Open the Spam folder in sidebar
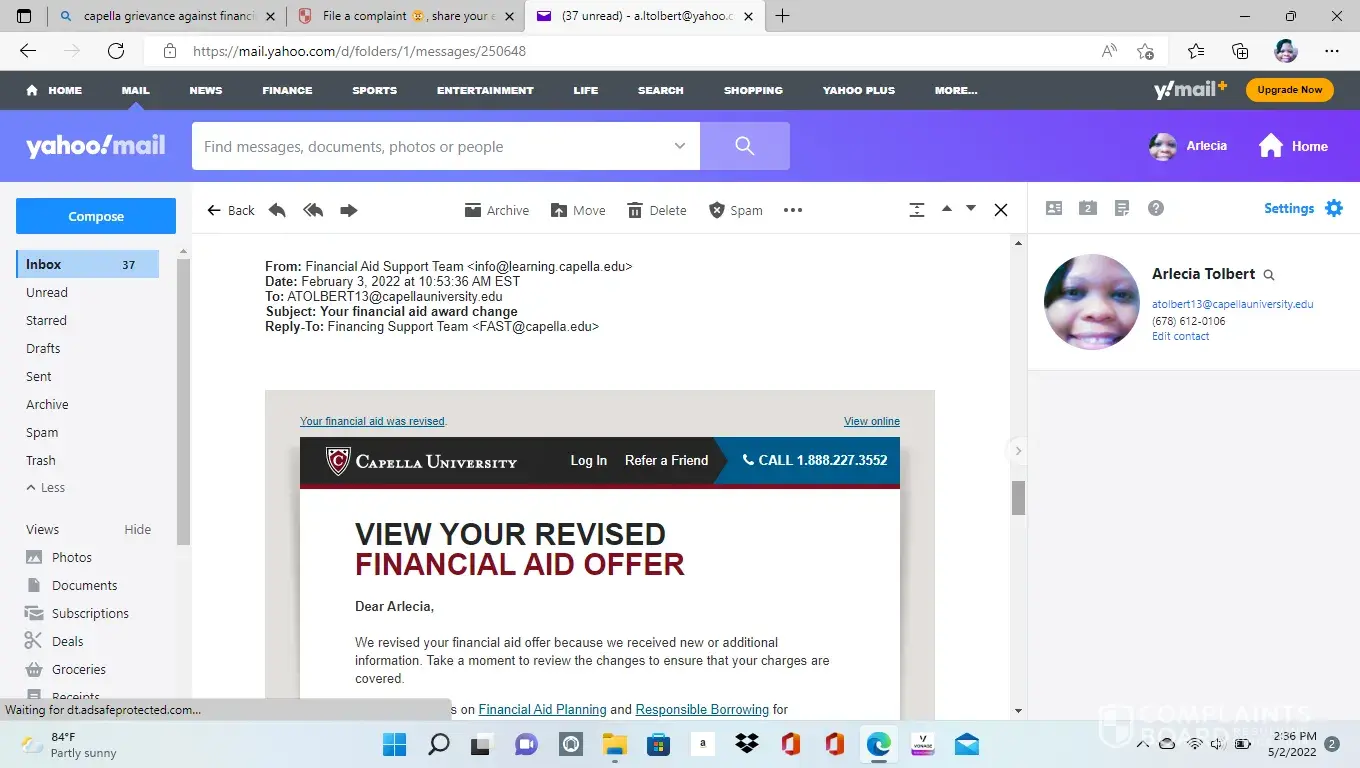Viewport: 1360px width, 768px height. (x=42, y=432)
